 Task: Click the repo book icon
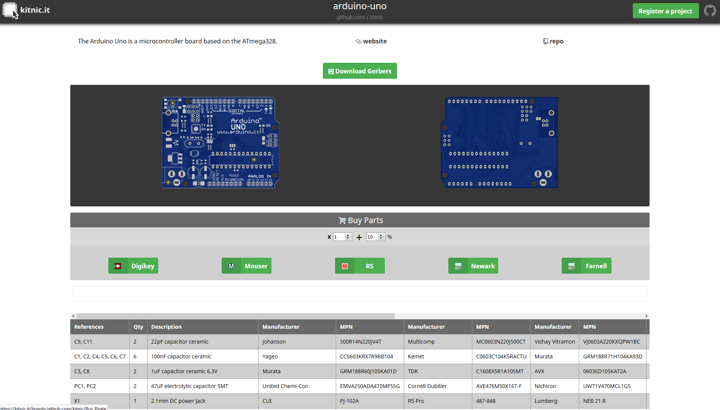(x=546, y=41)
